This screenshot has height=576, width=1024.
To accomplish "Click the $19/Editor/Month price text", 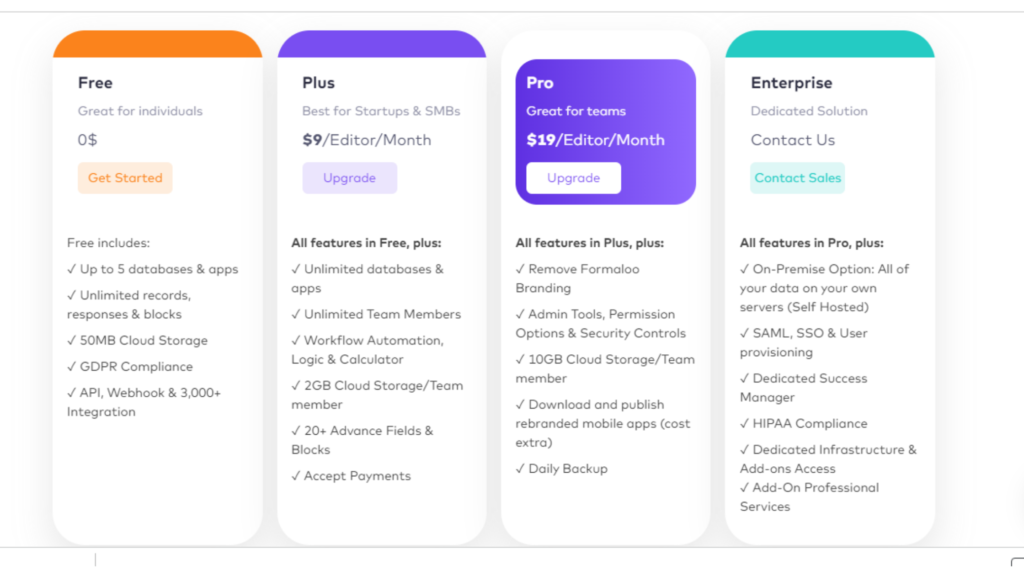I will pos(595,140).
